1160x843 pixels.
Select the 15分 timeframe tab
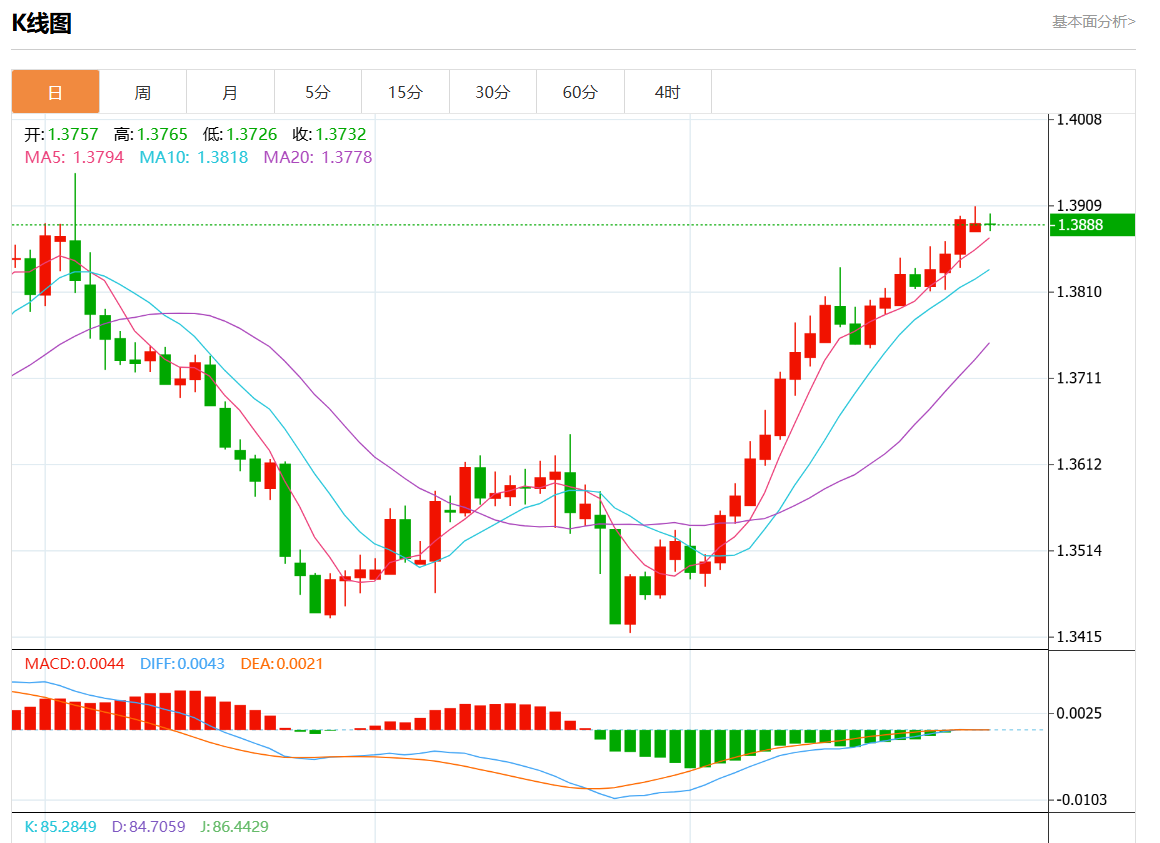[x=405, y=92]
